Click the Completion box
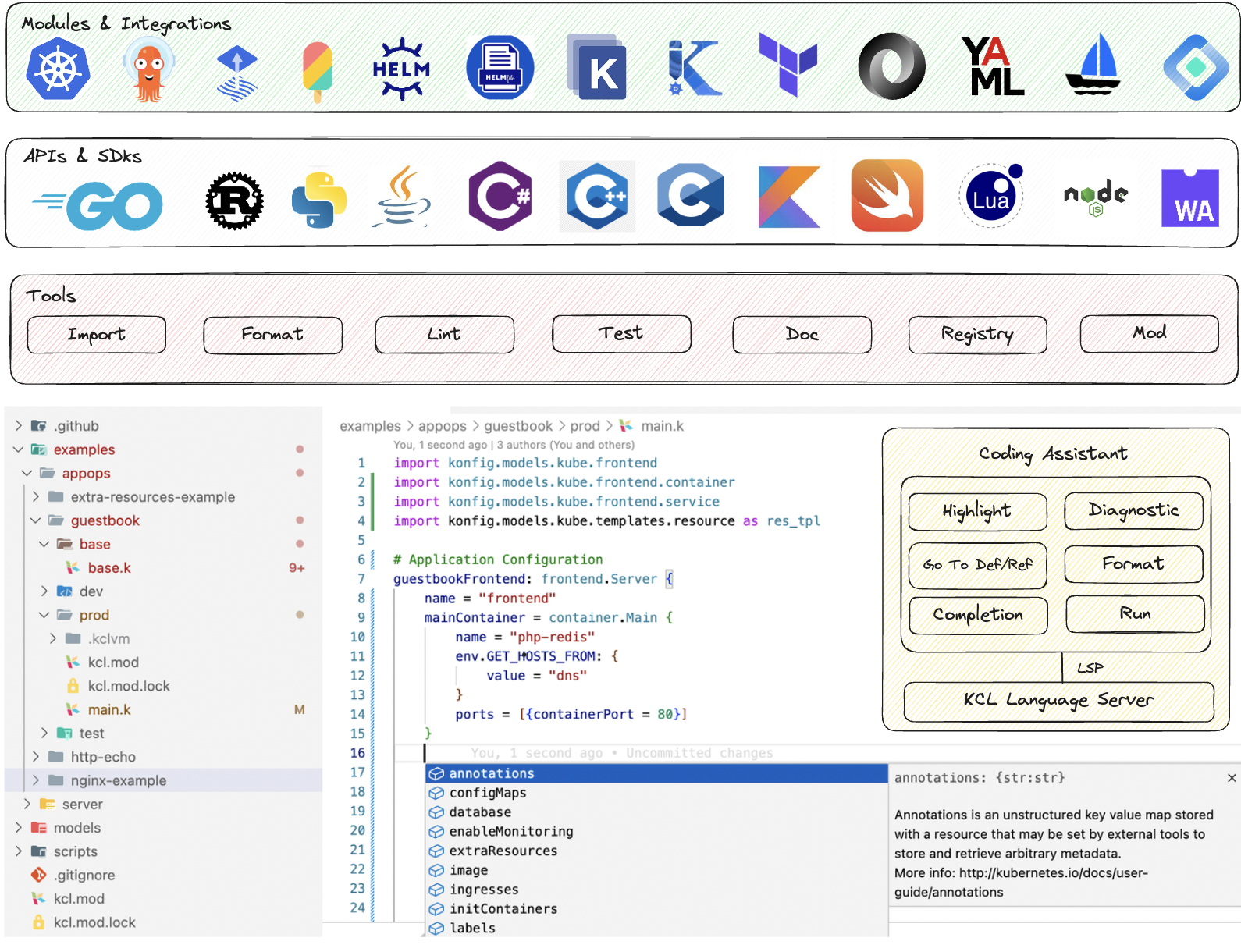 [978, 616]
